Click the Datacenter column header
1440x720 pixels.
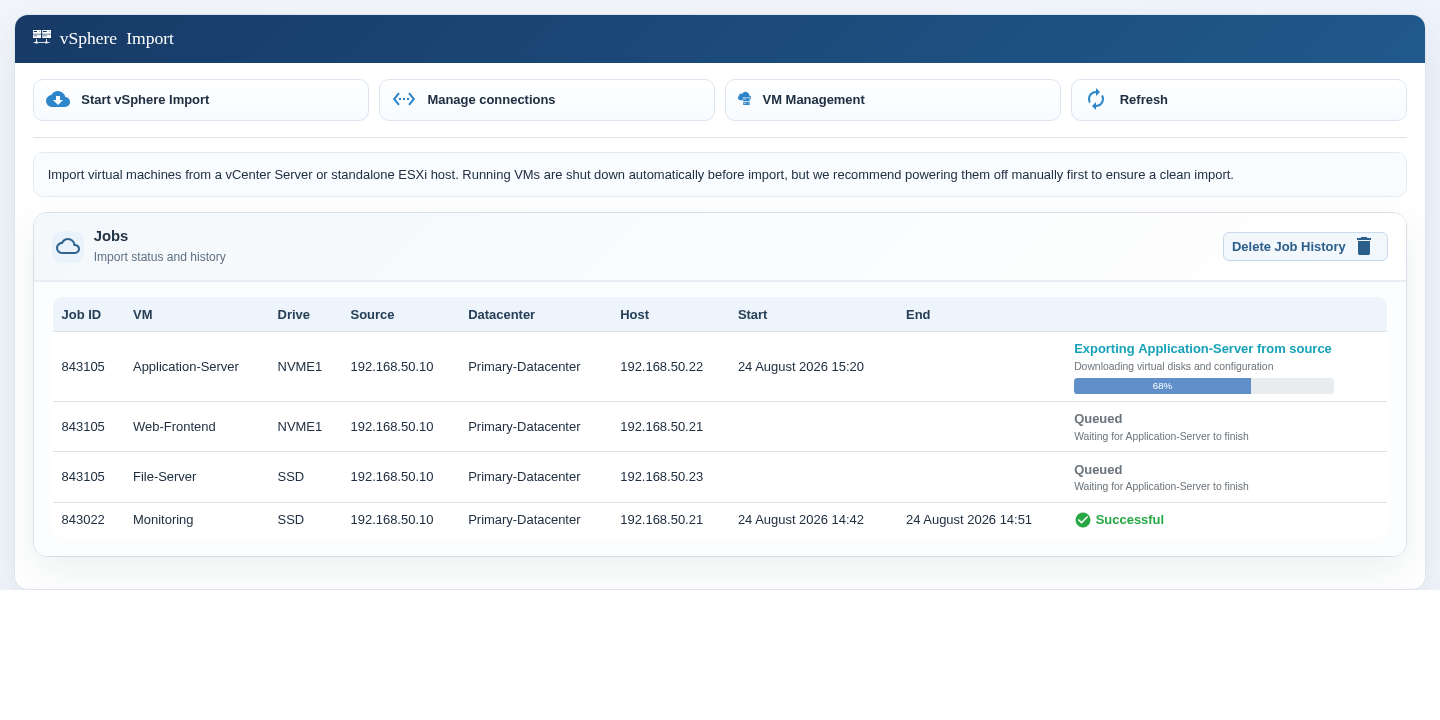point(501,314)
